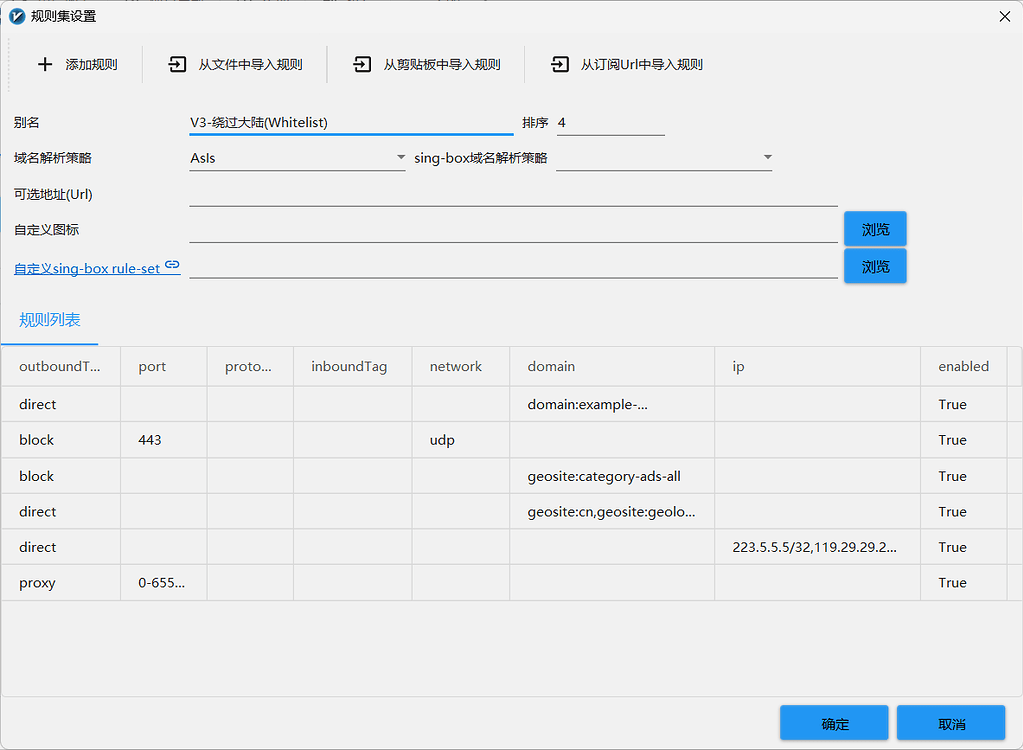Focus the 可选地址(Url) input field
This screenshot has width=1023, height=750.
tap(513, 194)
